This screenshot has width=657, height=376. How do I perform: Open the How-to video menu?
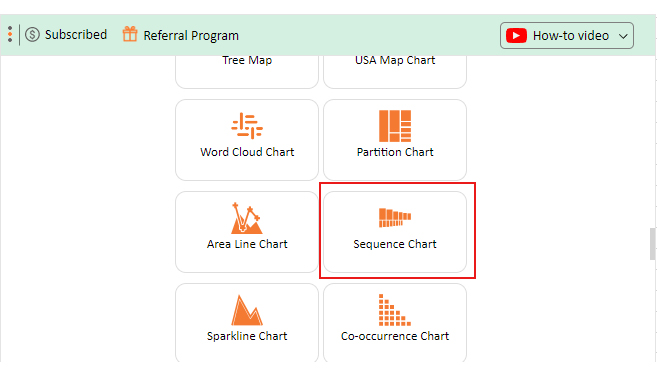566,36
